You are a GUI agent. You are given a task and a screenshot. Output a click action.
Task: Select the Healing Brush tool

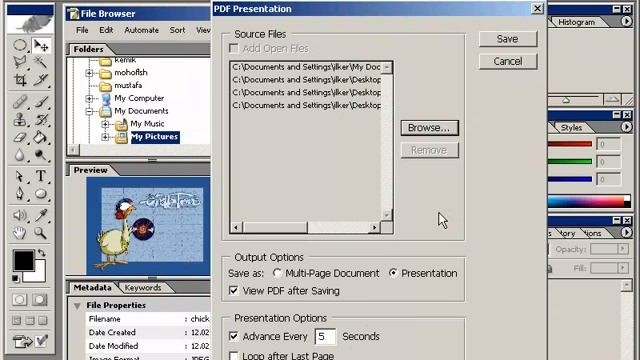pyautogui.click(x=20, y=102)
